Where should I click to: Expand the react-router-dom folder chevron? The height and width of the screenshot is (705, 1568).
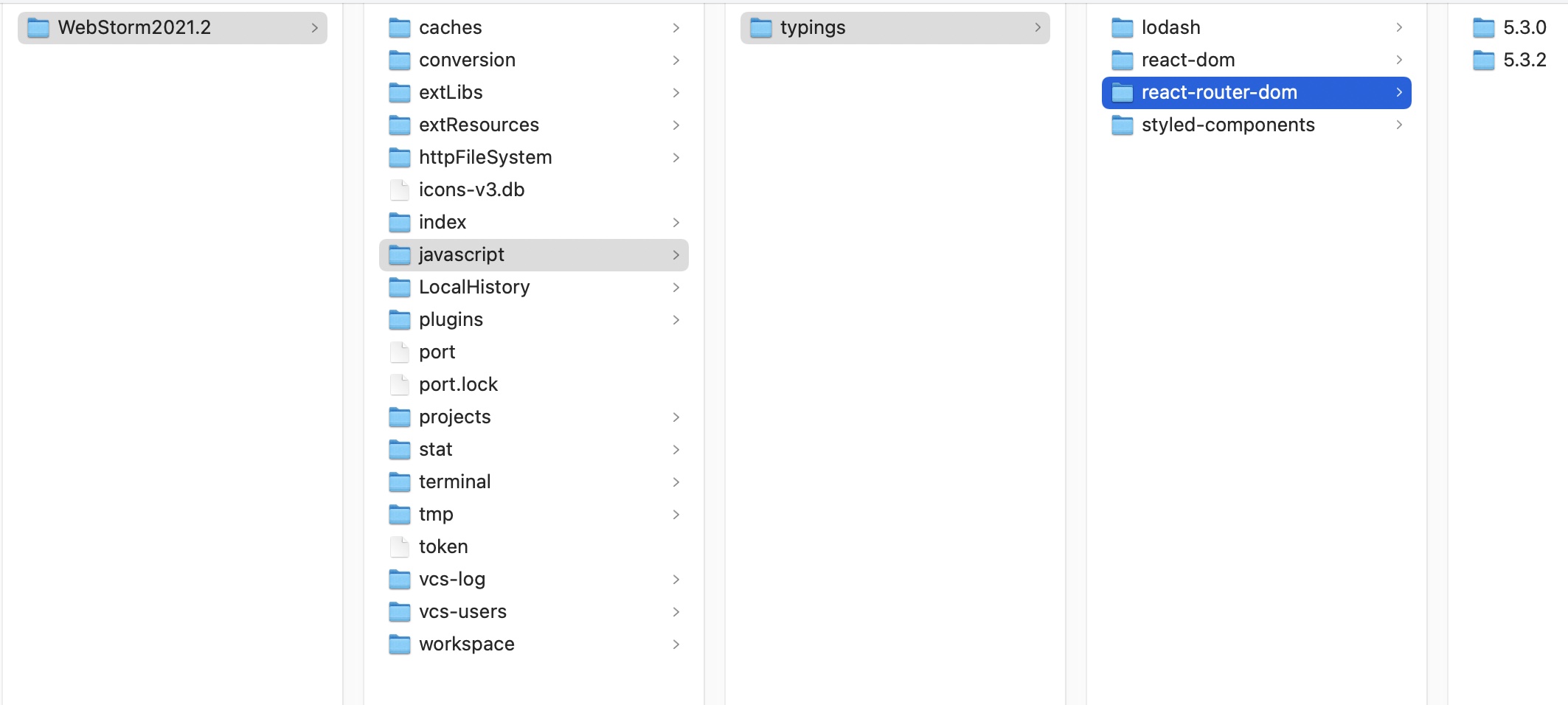pyautogui.click(x=1399, y=93)
